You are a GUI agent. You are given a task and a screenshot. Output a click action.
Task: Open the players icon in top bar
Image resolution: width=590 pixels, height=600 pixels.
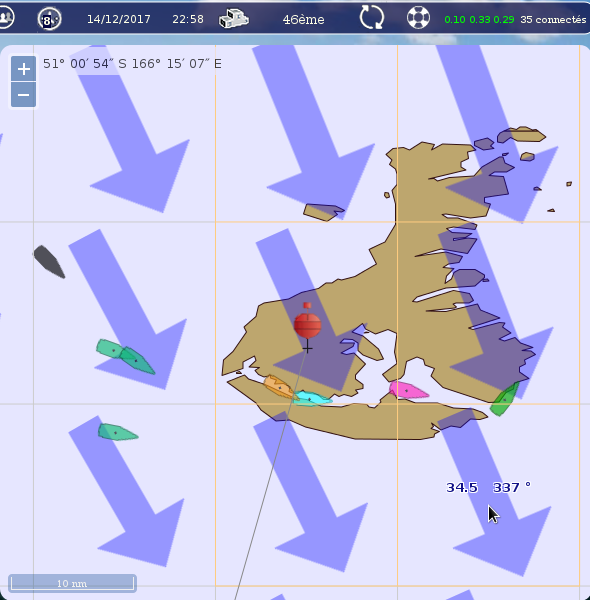point(5,18)
